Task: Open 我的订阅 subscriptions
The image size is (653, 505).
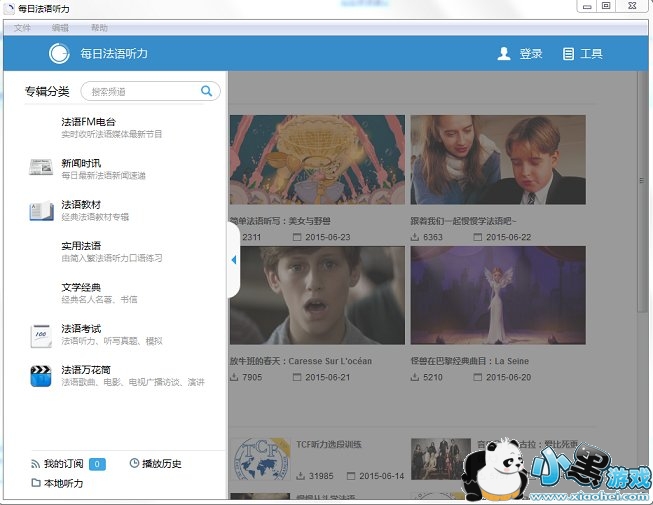Action: tap(64, 464)
